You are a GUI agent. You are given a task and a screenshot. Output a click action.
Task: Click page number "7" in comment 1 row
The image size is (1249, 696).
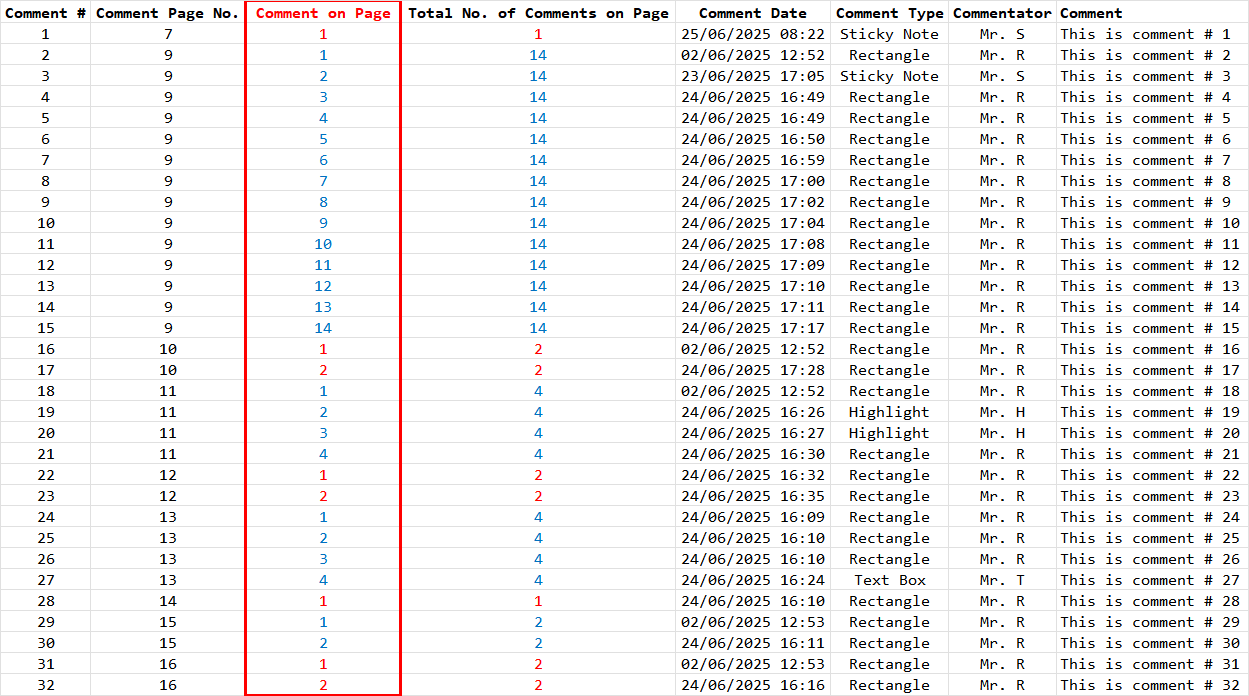tap(168, 34)
